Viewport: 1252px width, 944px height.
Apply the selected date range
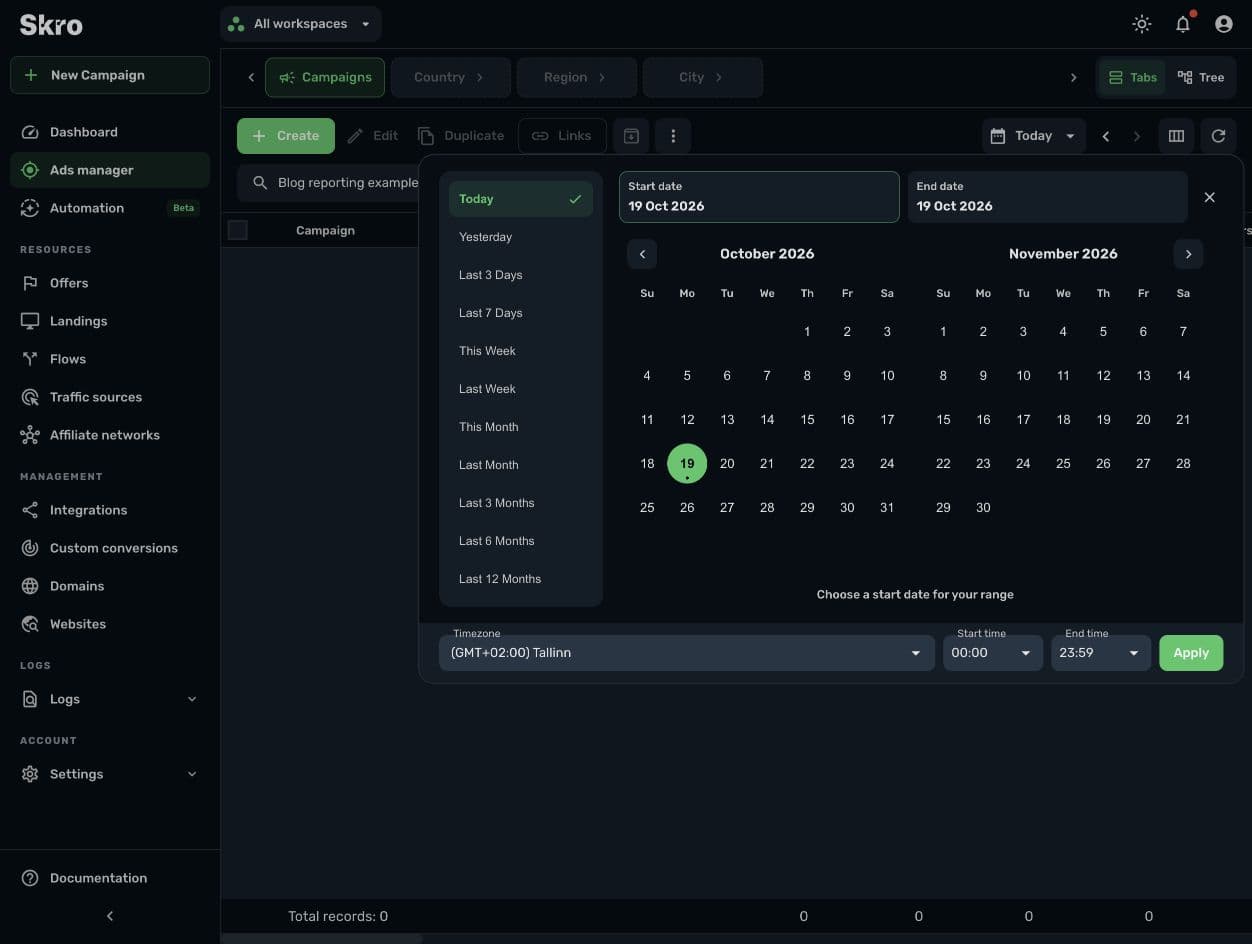pyautogui.click(x=1191, y=653)
